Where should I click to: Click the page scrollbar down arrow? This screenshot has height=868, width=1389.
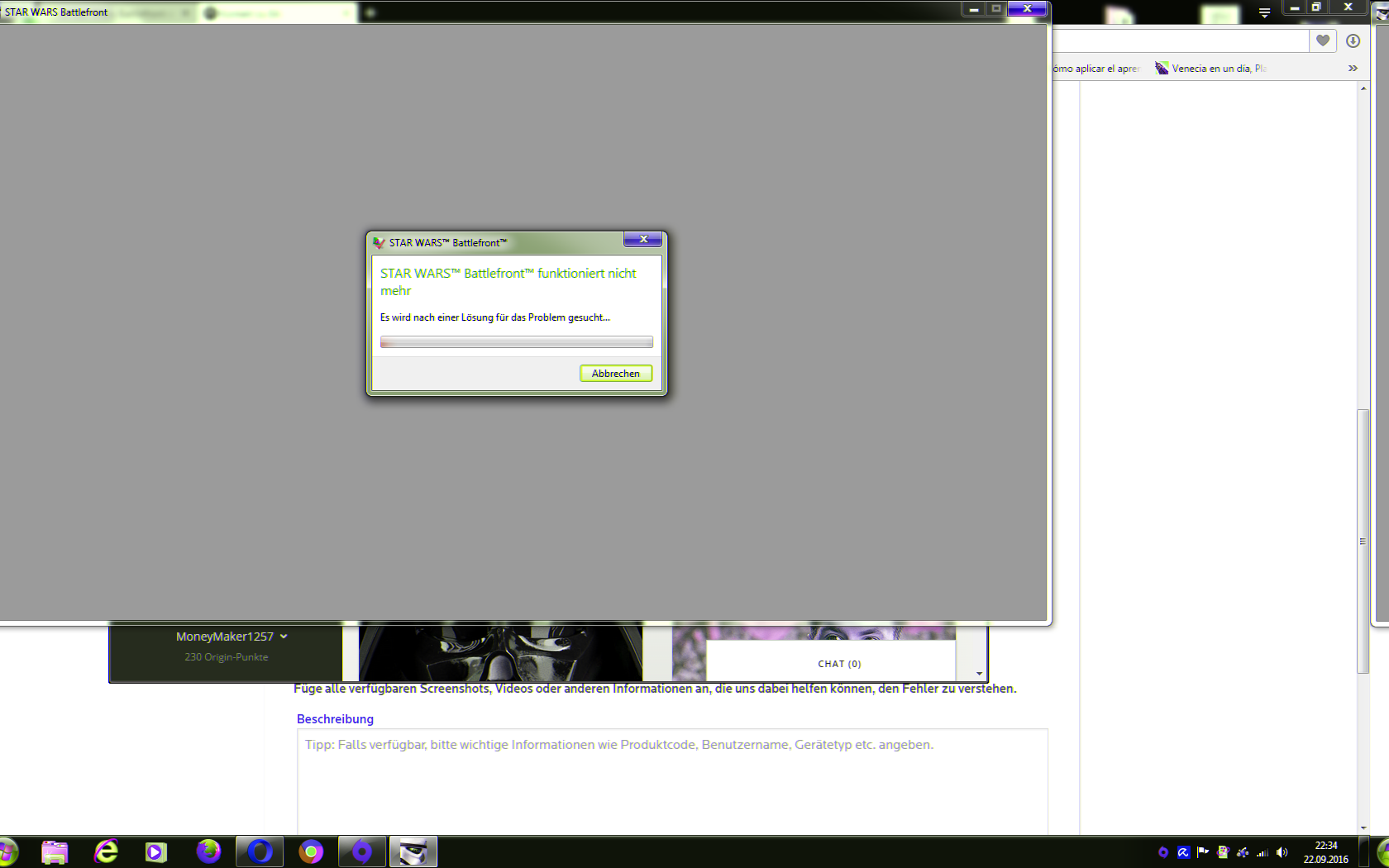pos(1363,827)
